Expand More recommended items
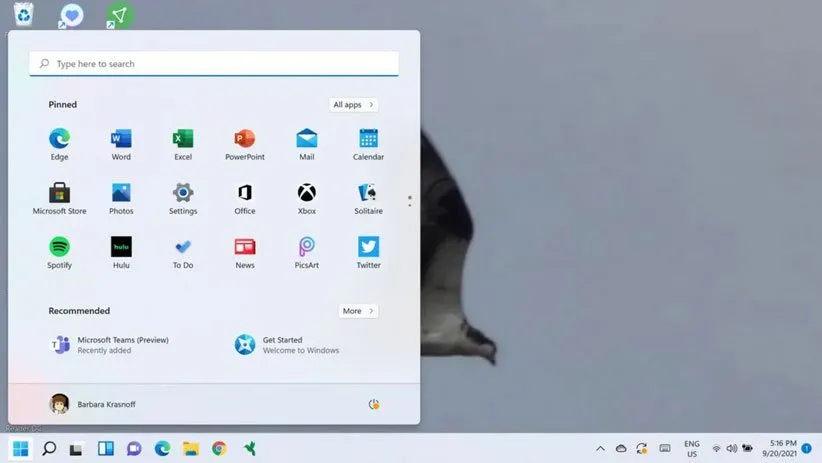The image size is (822, 463). tap(357, 311)
